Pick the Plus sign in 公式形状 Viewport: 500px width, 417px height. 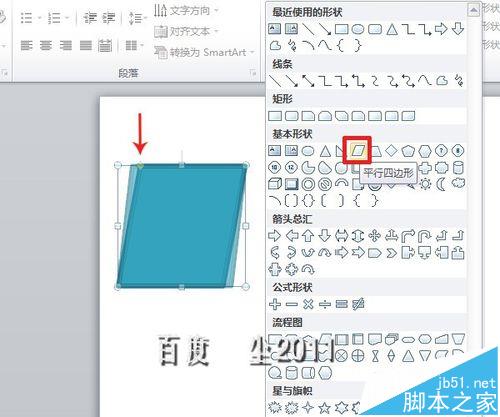[x=275, y=304]
